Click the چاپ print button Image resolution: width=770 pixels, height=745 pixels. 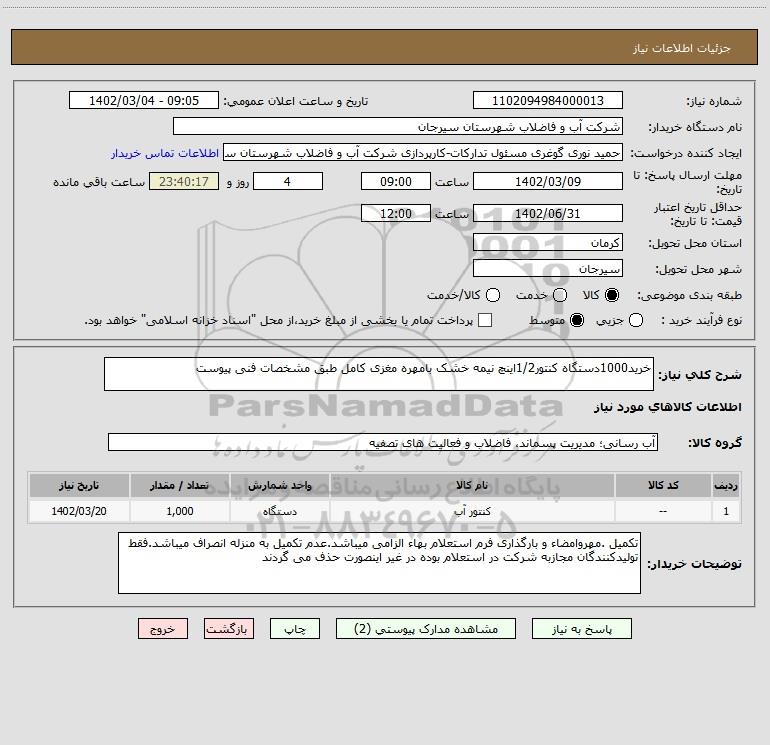pyautogui.click(x=295, y=629)
